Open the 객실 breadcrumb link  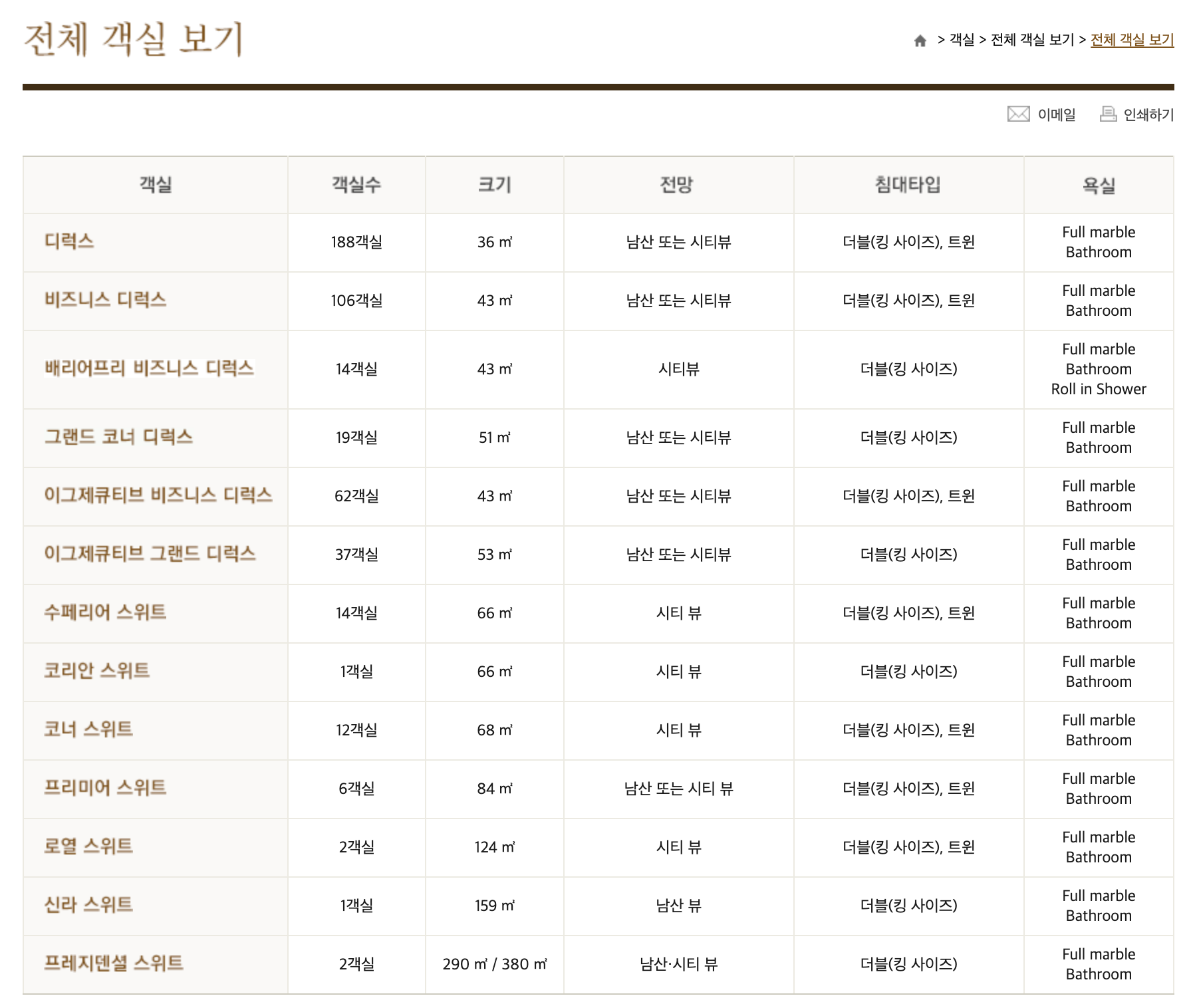coord(962,40)
